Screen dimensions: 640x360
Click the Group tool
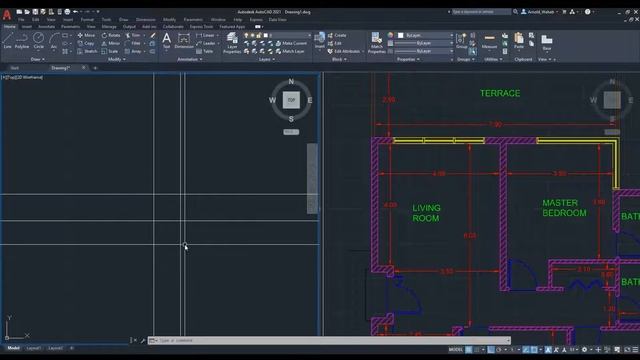point(461,41)
